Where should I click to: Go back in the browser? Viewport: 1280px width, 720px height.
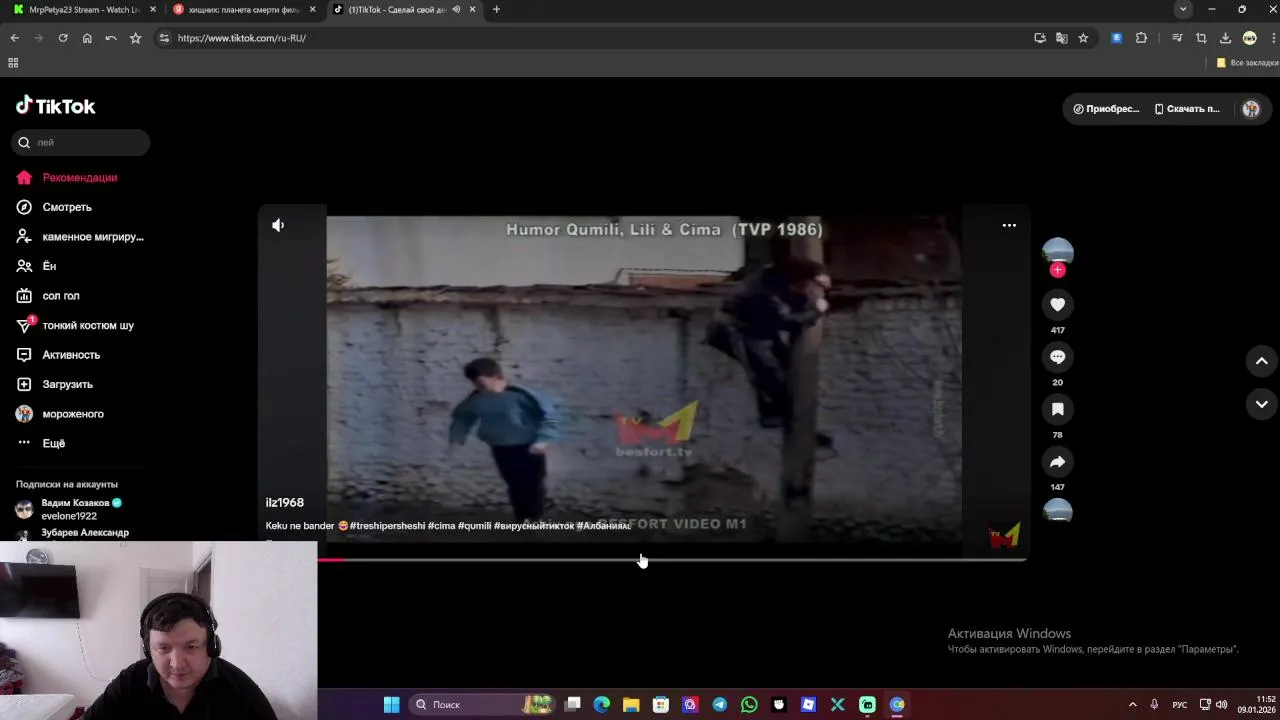click(x=14, y=38)
